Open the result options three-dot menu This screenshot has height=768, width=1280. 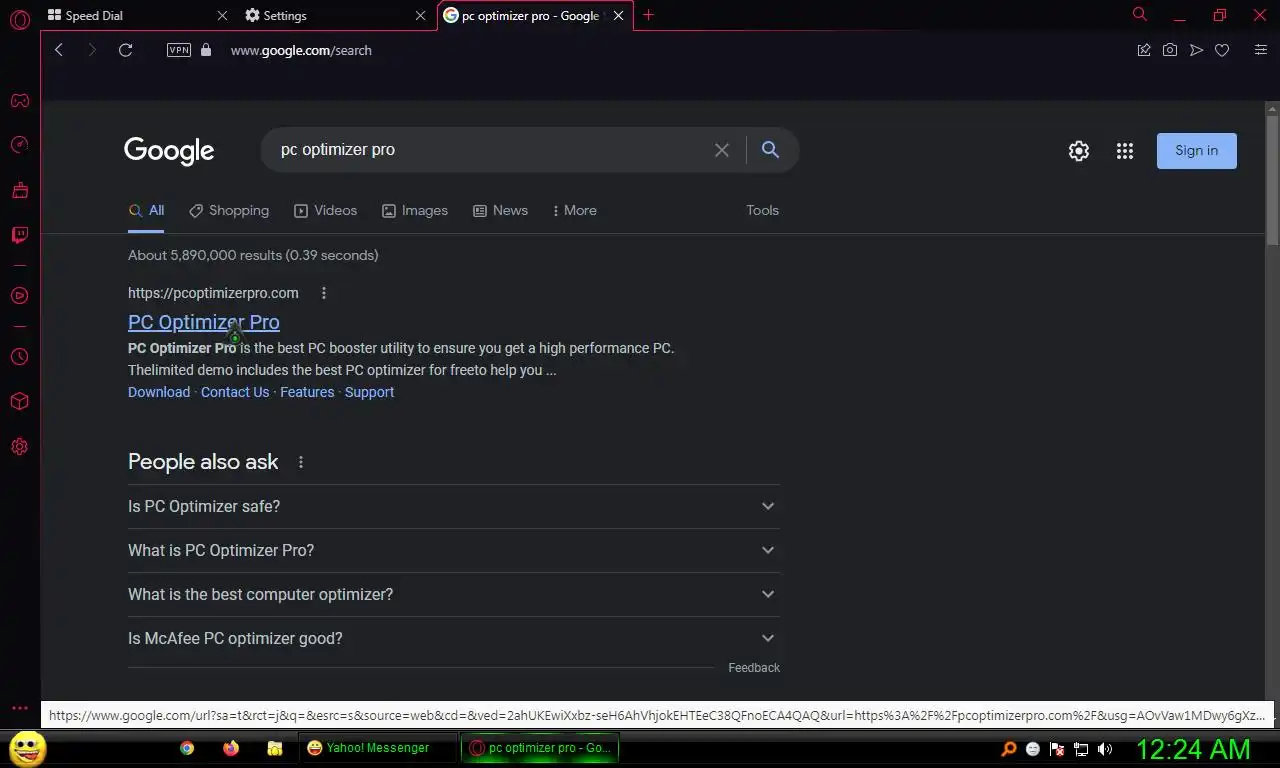pyautogui.click(x=323, y=293)
